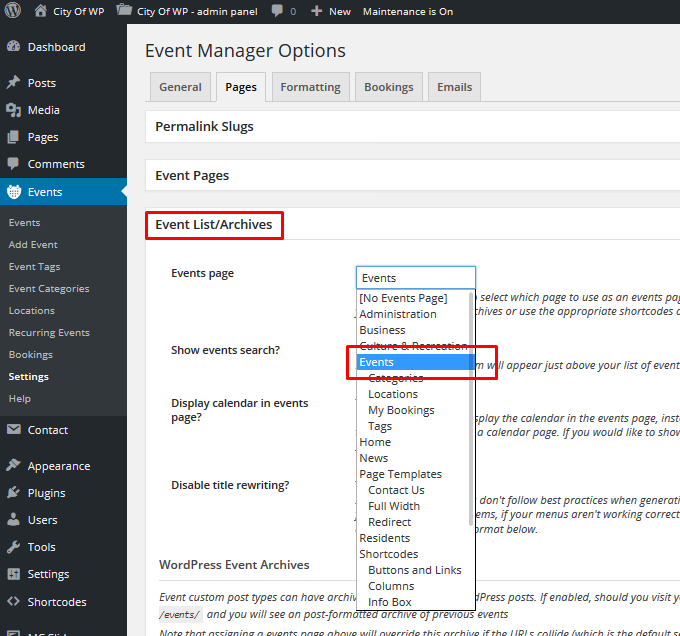Expand the Event Pages section

[x=192, y=175]
